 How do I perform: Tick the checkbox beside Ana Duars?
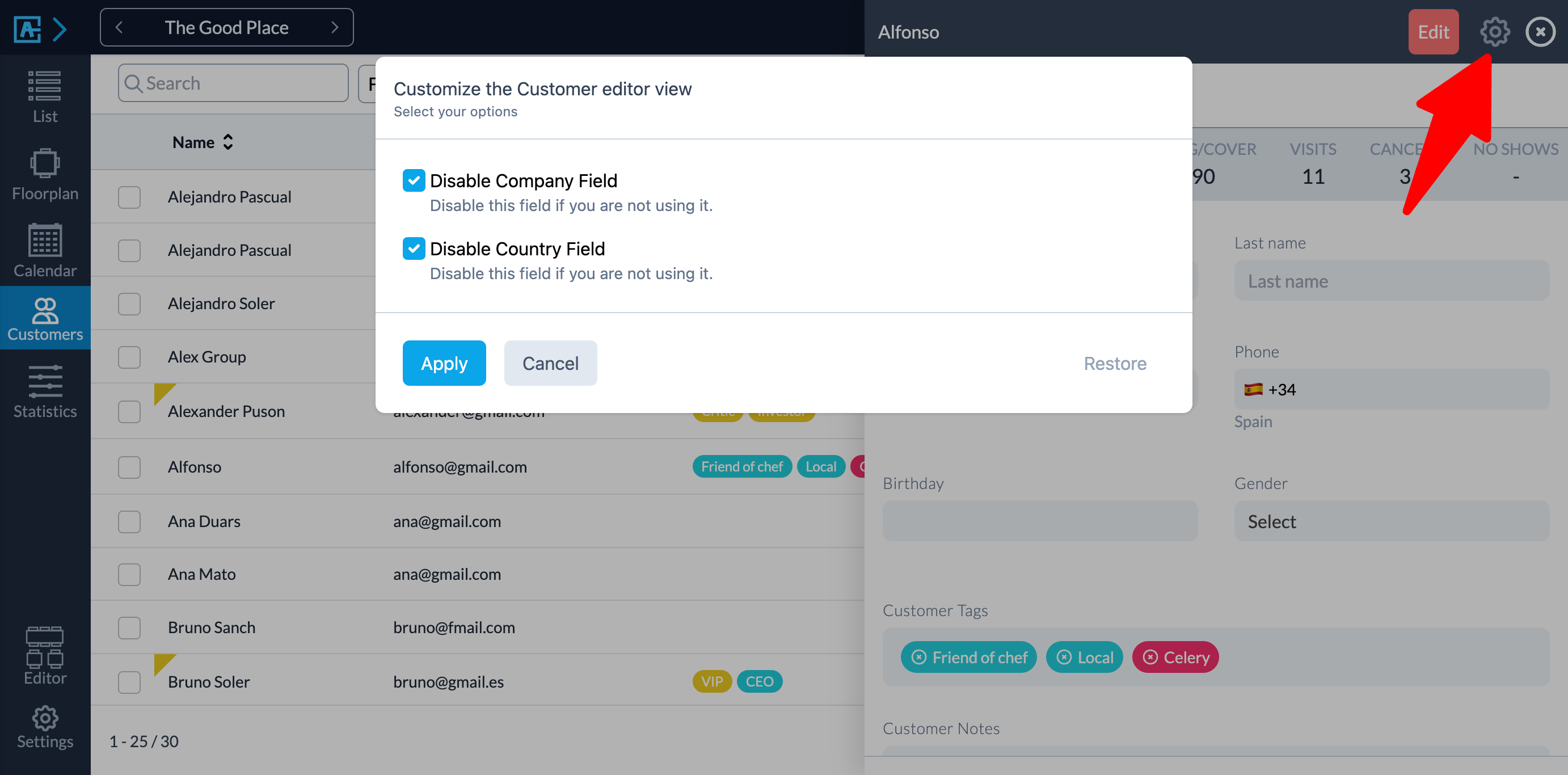129,522
